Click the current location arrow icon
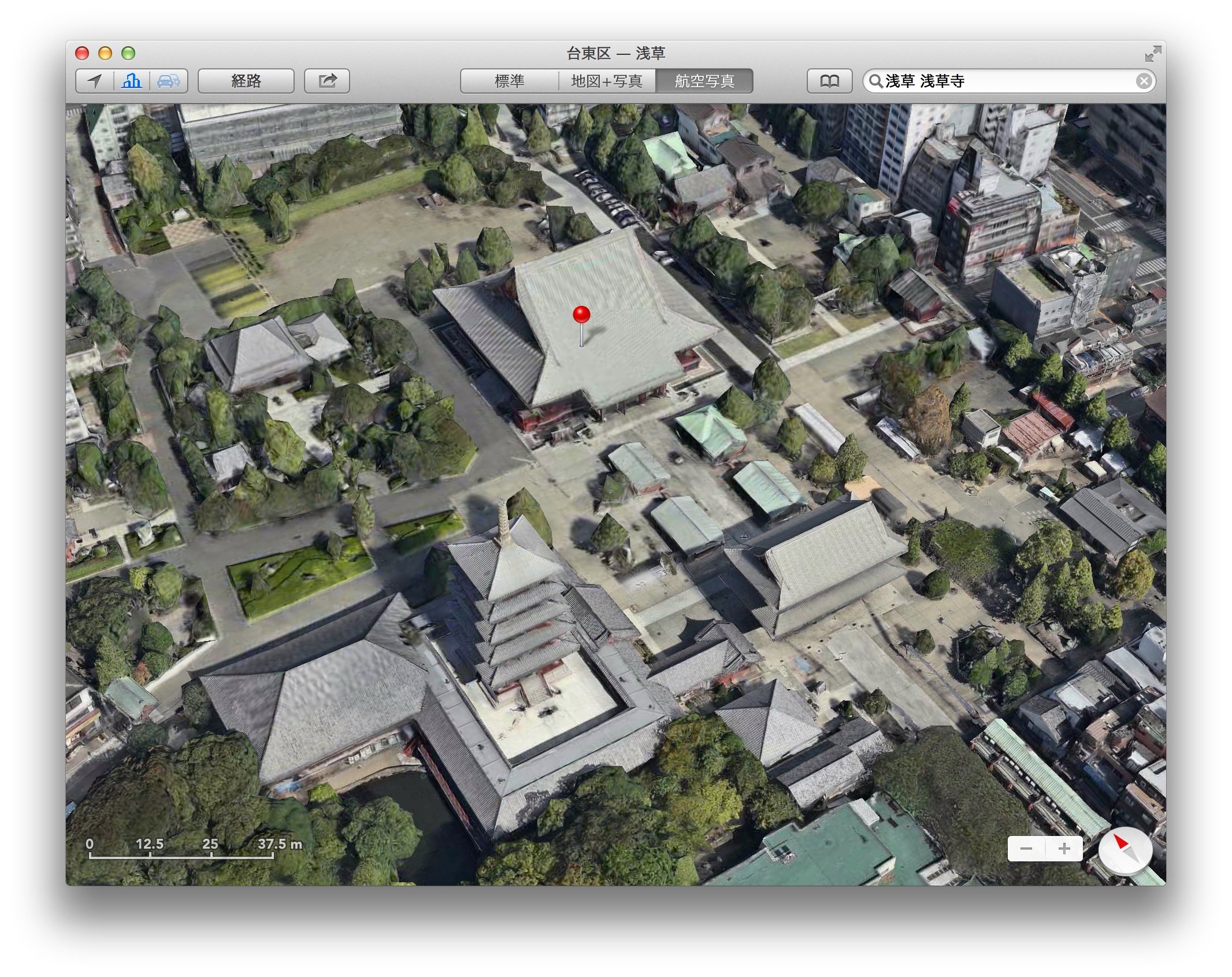The image size is (1232, 977). point(95,81)
